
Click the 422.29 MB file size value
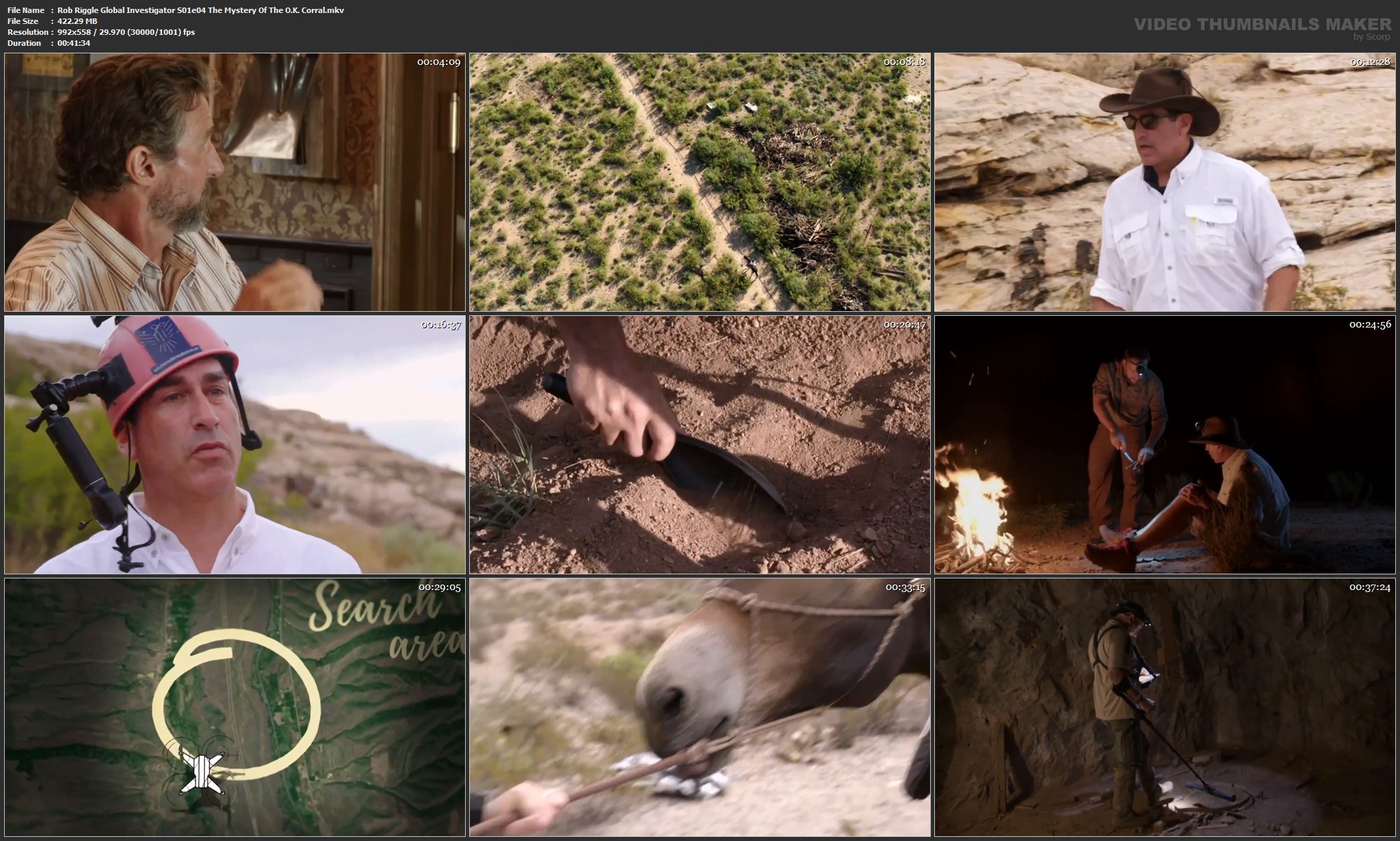(x=77, y=21)
